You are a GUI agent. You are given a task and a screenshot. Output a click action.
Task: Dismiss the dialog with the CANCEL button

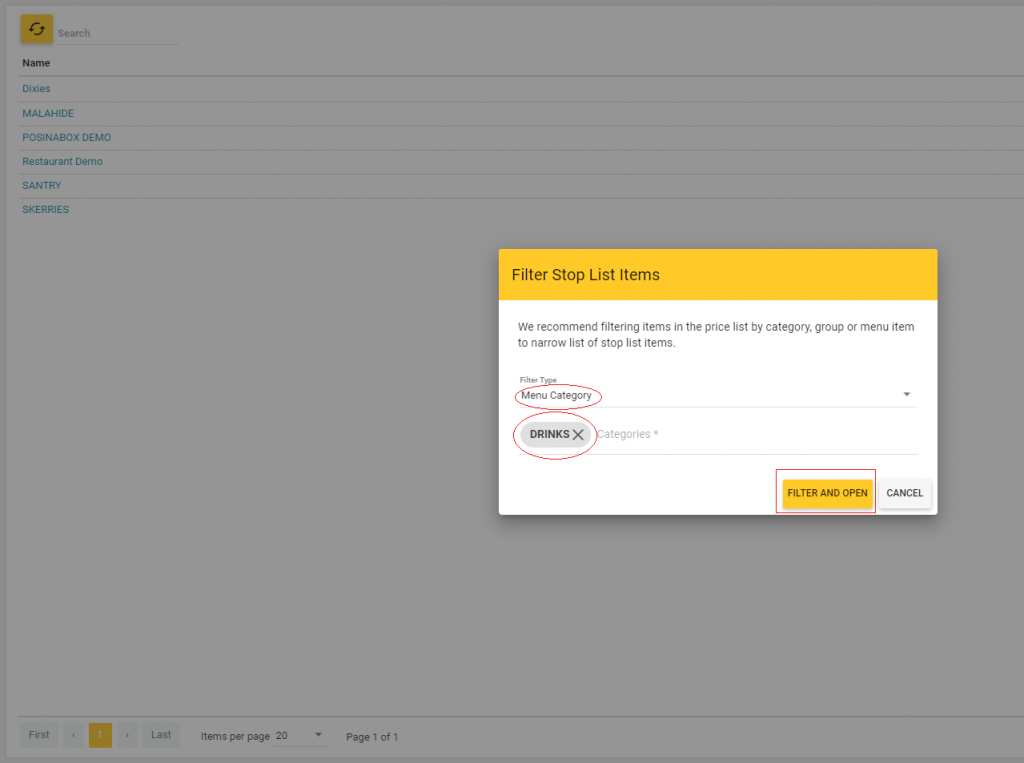coord(904,492)
